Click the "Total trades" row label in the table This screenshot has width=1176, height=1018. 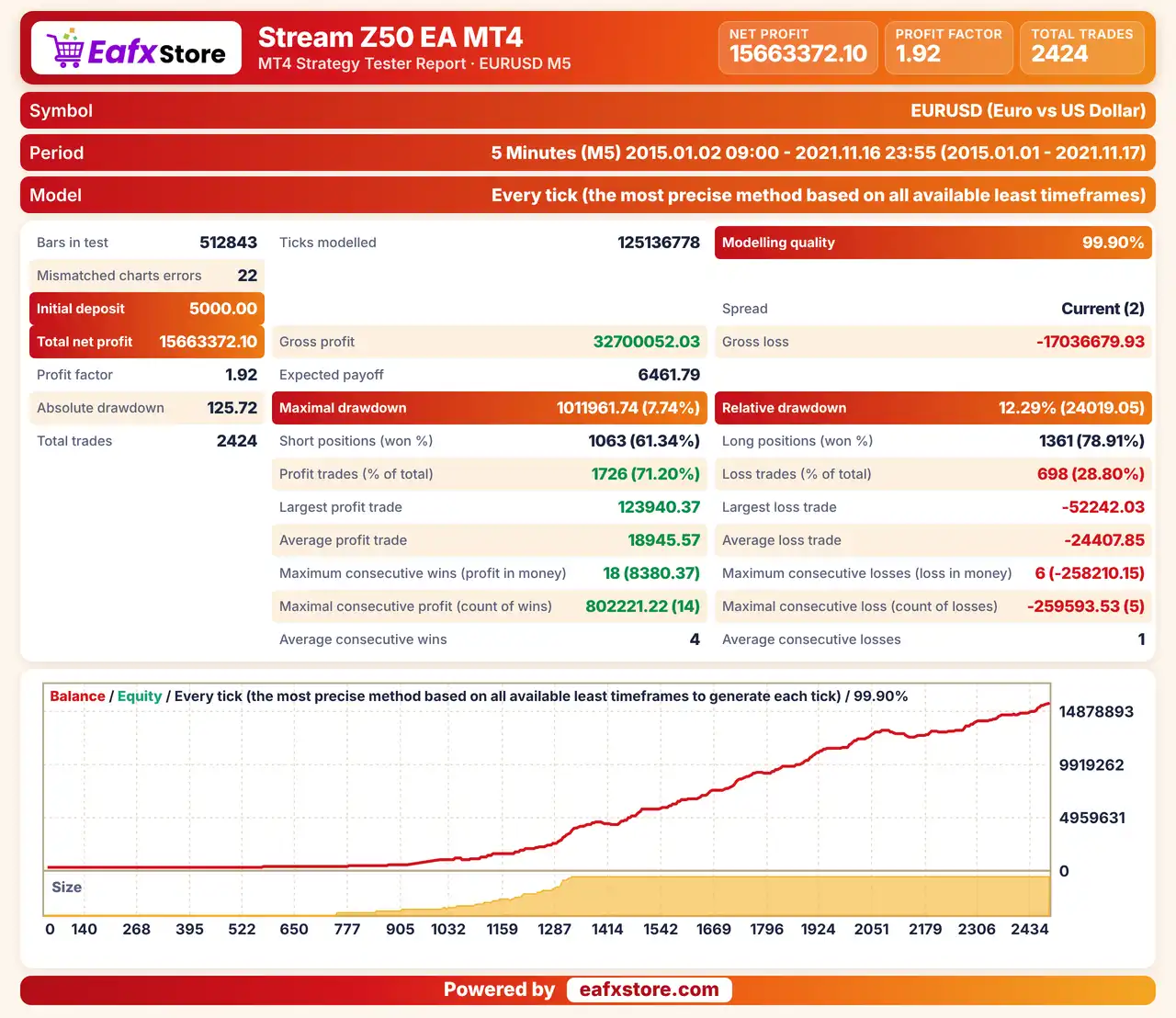point(74,441)
